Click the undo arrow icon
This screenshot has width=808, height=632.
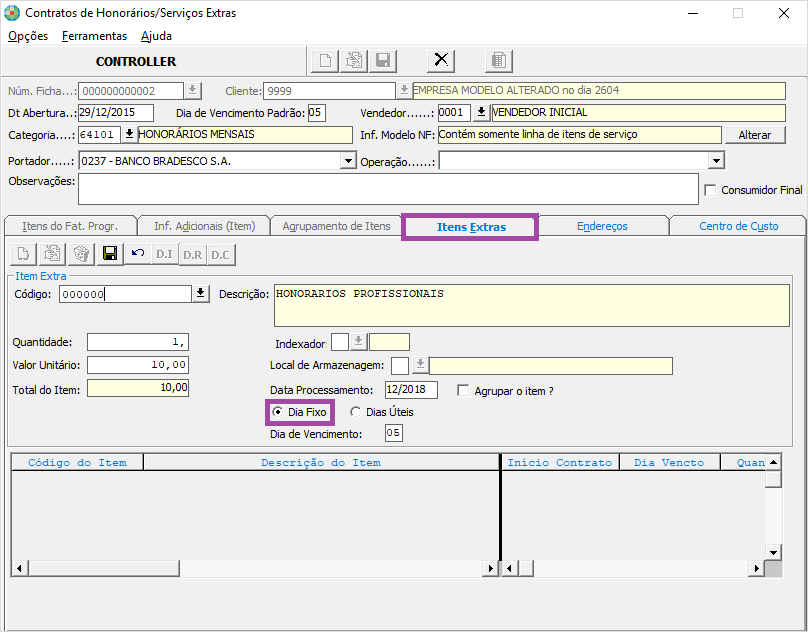(x=138, y=254)
